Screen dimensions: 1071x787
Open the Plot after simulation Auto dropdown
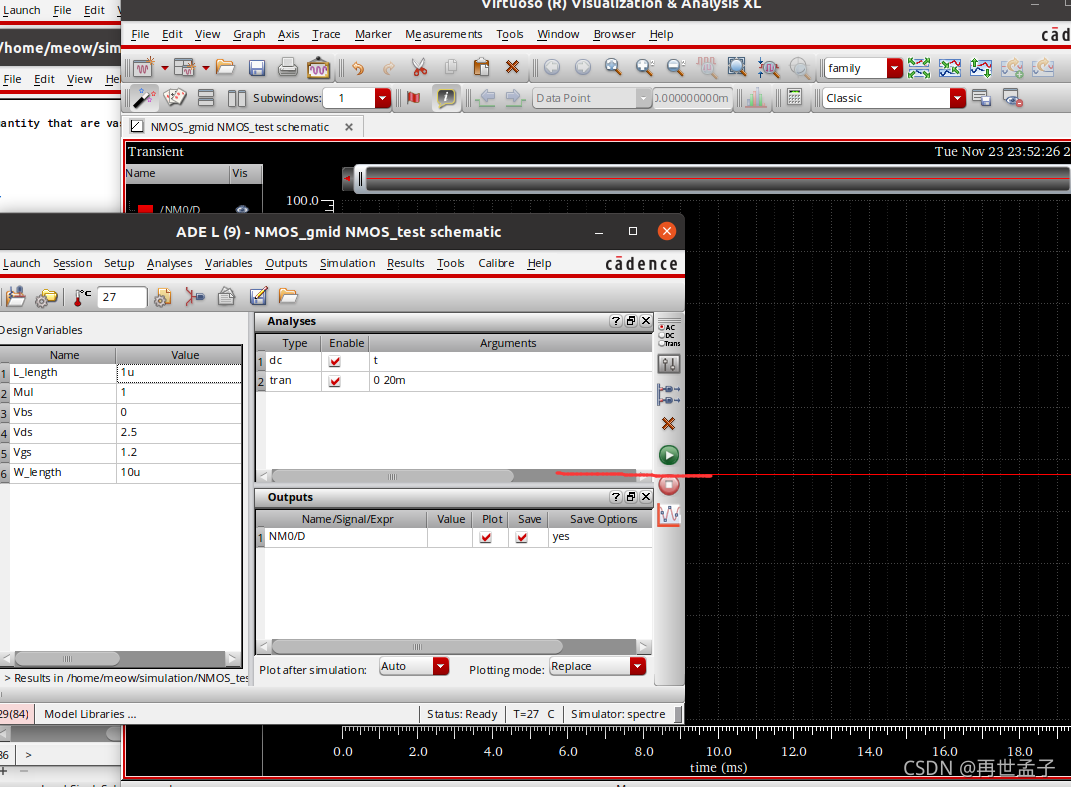click(x=441, y=666)
